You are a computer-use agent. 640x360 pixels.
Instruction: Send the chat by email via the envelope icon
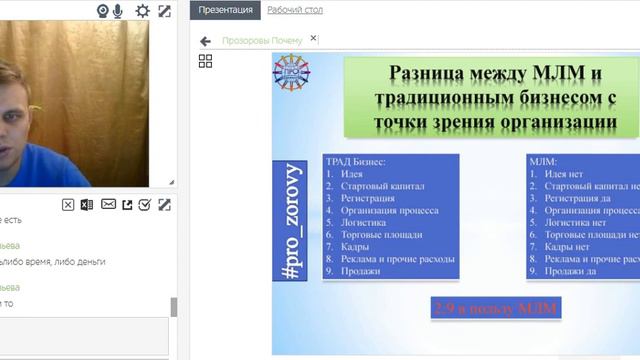[x=108, y=204]
